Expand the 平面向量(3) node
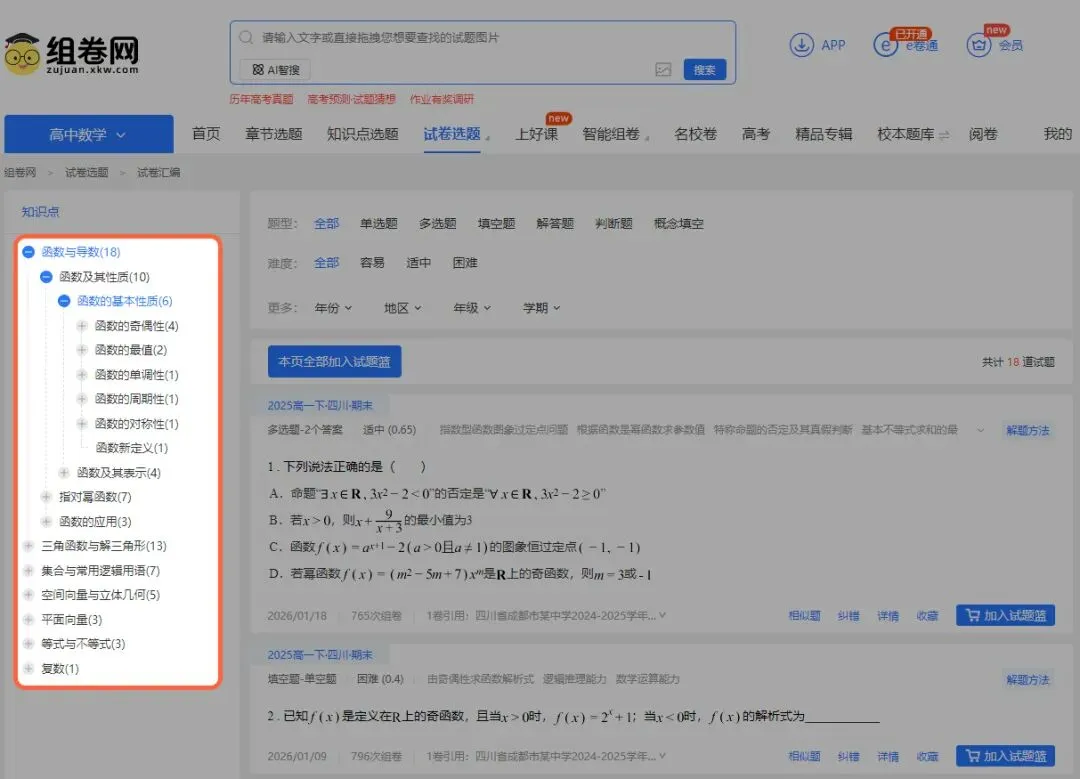 click(28, 619)
